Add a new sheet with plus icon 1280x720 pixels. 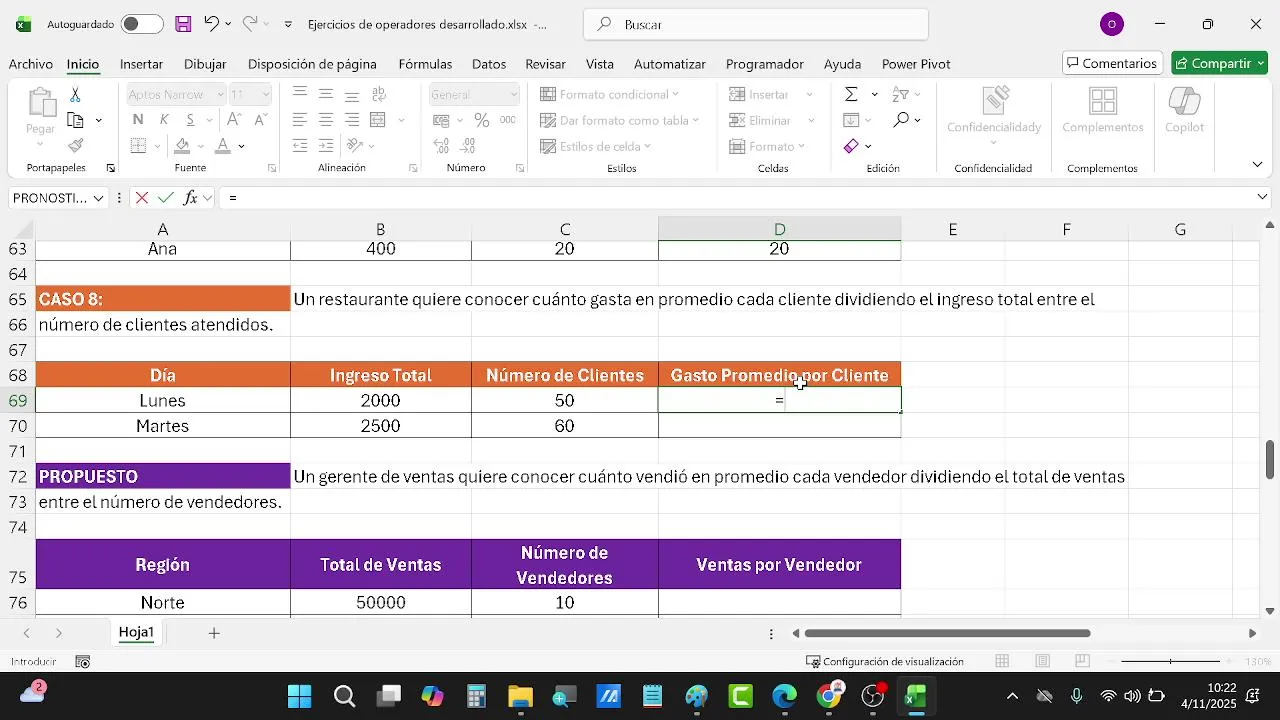[213, 633]
